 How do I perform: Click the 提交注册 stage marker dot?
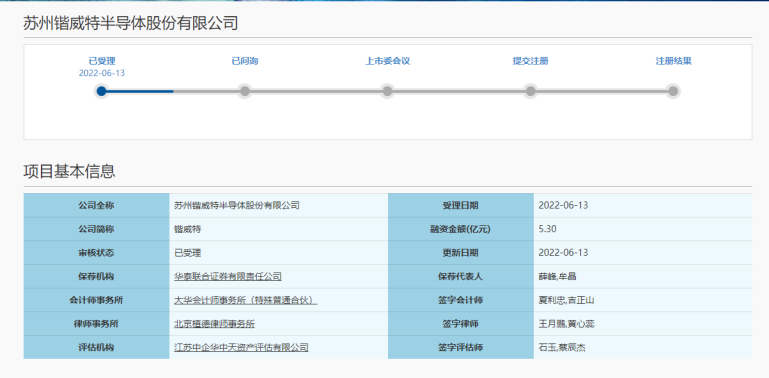point(530,91)
